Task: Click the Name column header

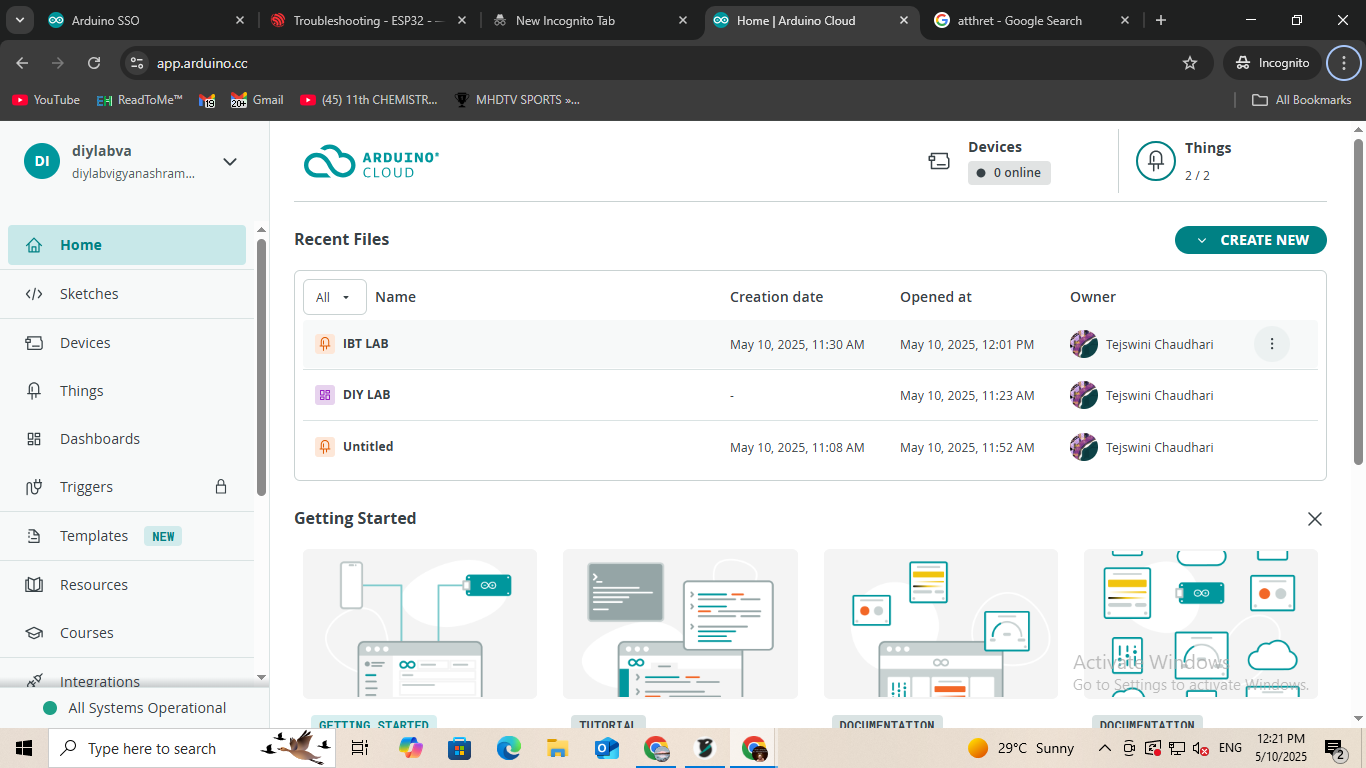Action: click(x=395, y=297)
